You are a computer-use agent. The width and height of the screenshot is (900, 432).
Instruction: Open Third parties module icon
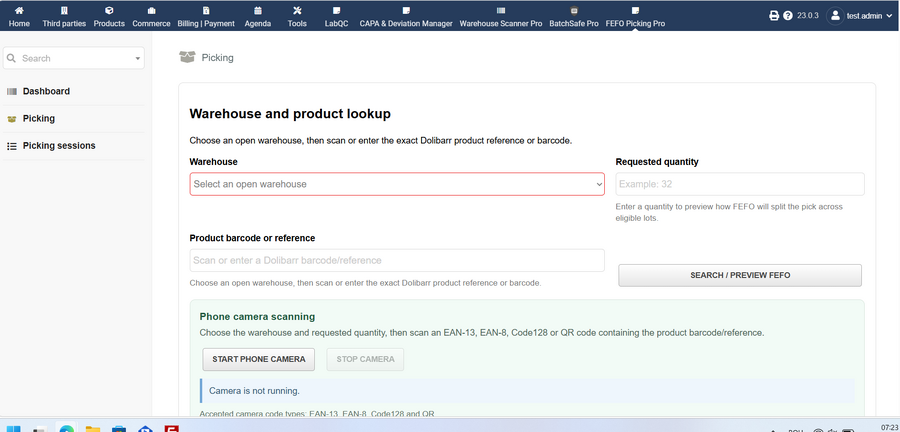click(x=64, y=10)
